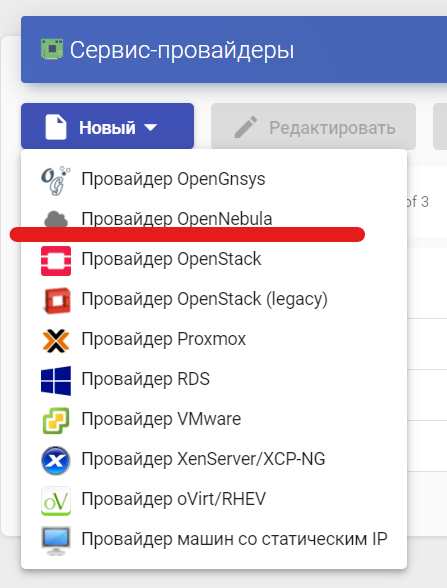Click the Proxmox X logo icon
Image resolution: width=447 pixels, height=588 pixels.
56,341
